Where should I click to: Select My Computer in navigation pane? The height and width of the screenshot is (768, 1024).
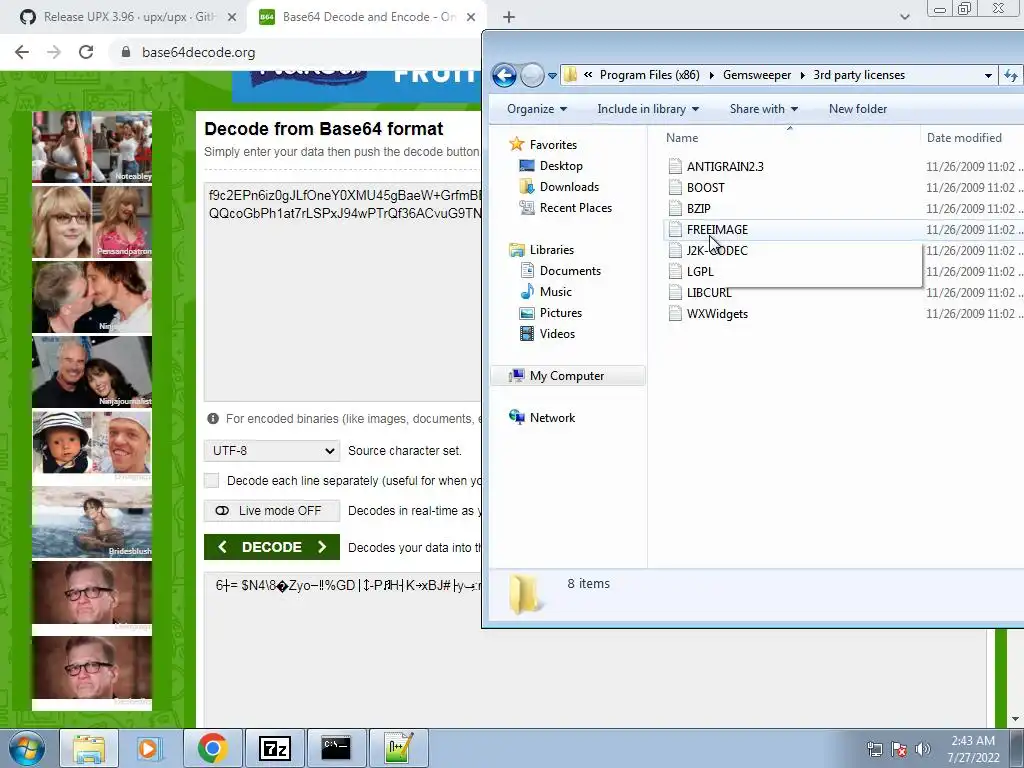tap(567, 376)
